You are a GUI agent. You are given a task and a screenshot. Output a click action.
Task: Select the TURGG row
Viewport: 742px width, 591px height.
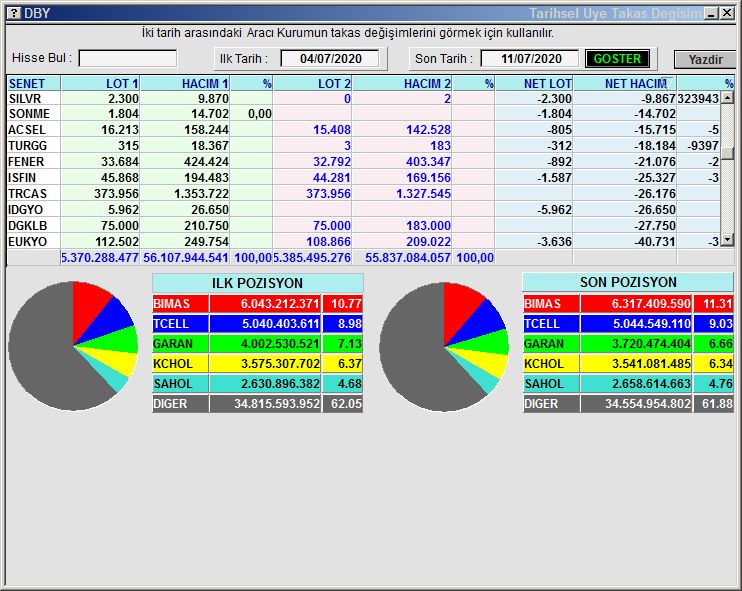pos(363,146)
